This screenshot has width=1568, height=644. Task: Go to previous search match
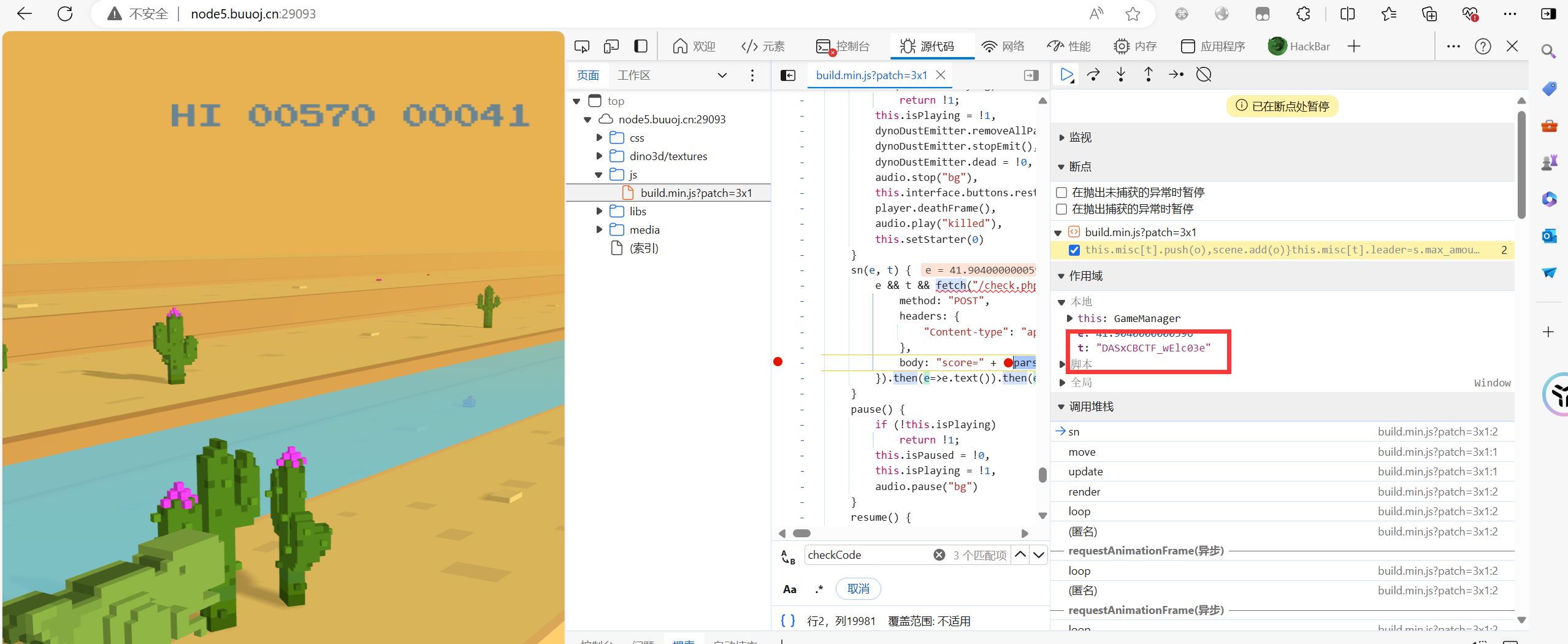1020,554
